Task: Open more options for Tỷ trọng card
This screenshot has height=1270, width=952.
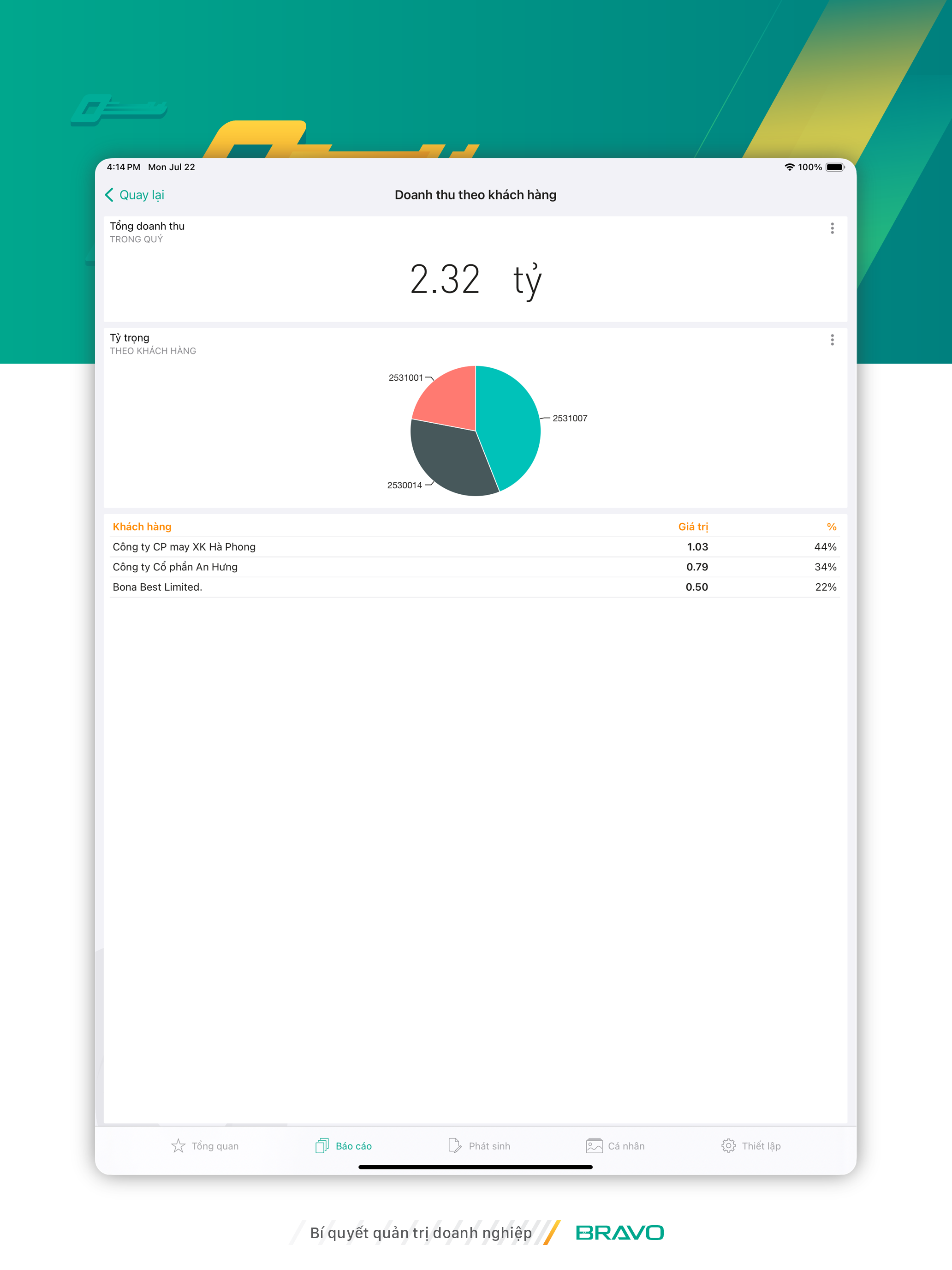Action: (832, 340)
